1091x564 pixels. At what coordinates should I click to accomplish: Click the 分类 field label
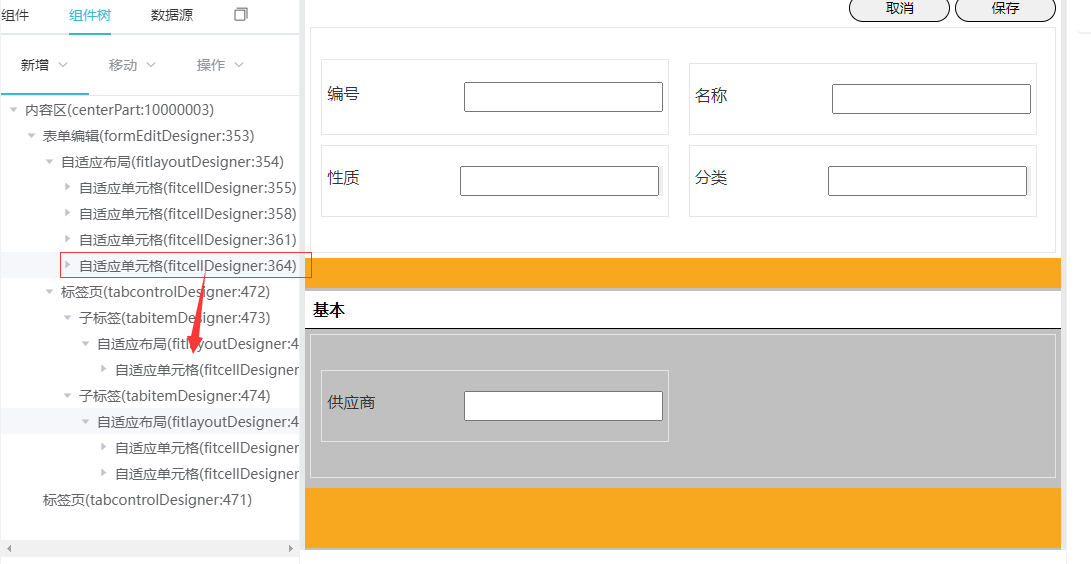[711, 178]
